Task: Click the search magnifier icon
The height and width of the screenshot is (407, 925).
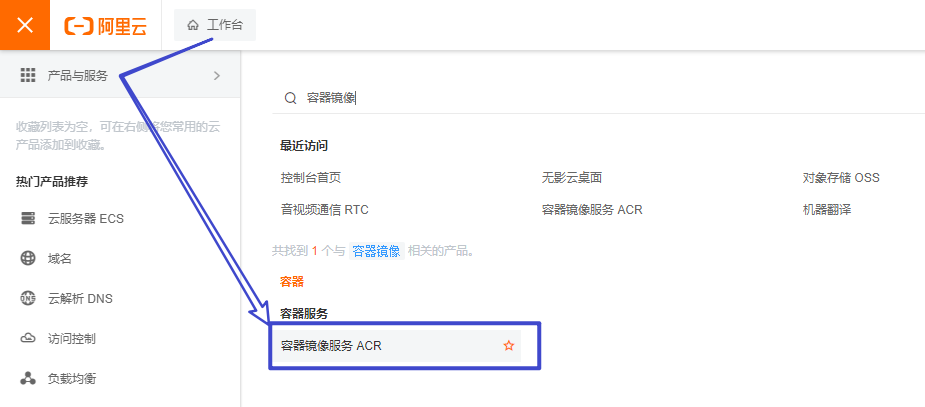Action: pyautogui.click(x=291, y=98)
